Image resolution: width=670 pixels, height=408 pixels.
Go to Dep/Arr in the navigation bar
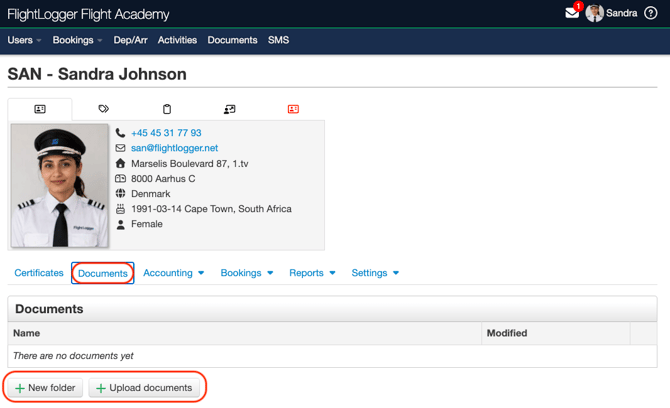130,40
